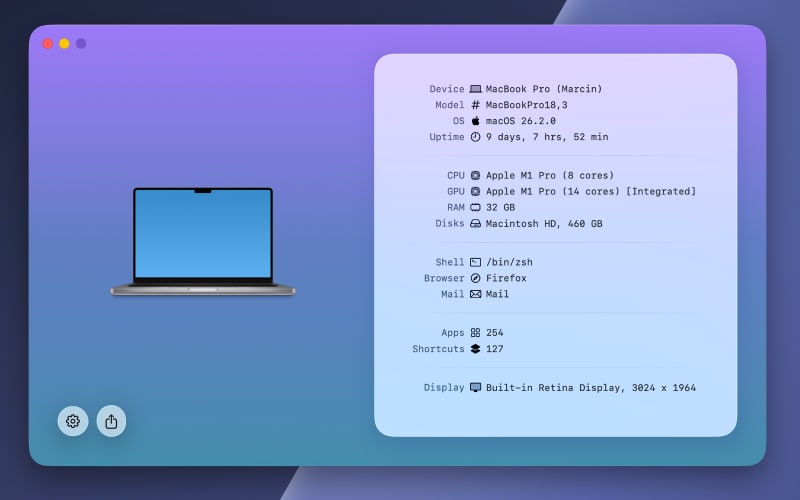Click the 'Mail' field label

point(453,294)
